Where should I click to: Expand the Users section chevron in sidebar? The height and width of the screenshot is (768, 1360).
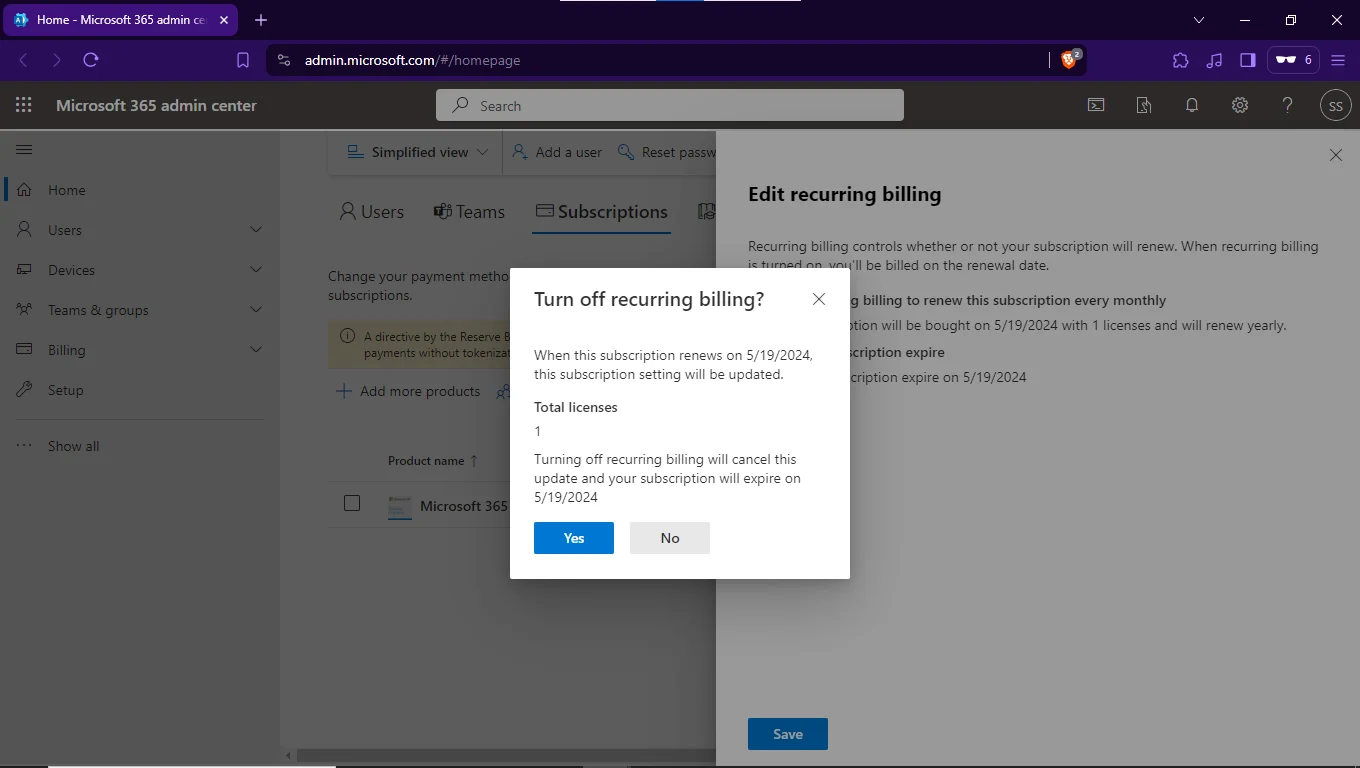(256, 230)
